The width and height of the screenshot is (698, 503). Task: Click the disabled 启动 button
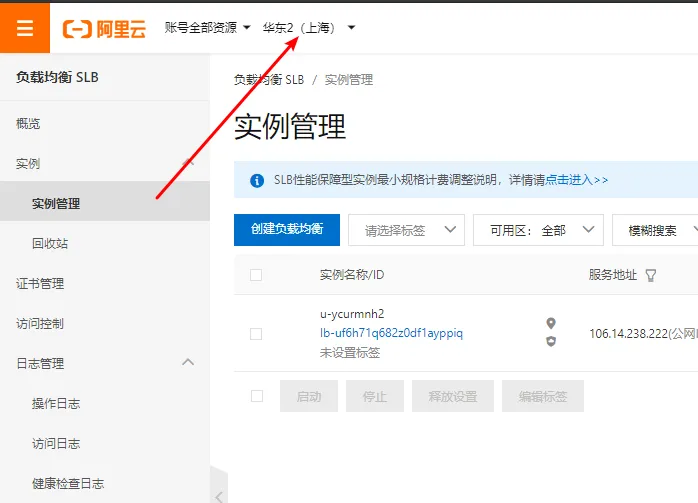[x=309, y=396]
